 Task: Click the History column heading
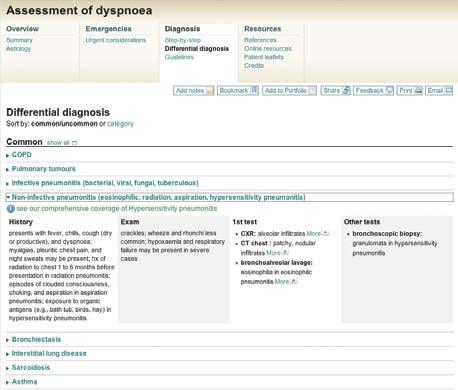[21, 222]
